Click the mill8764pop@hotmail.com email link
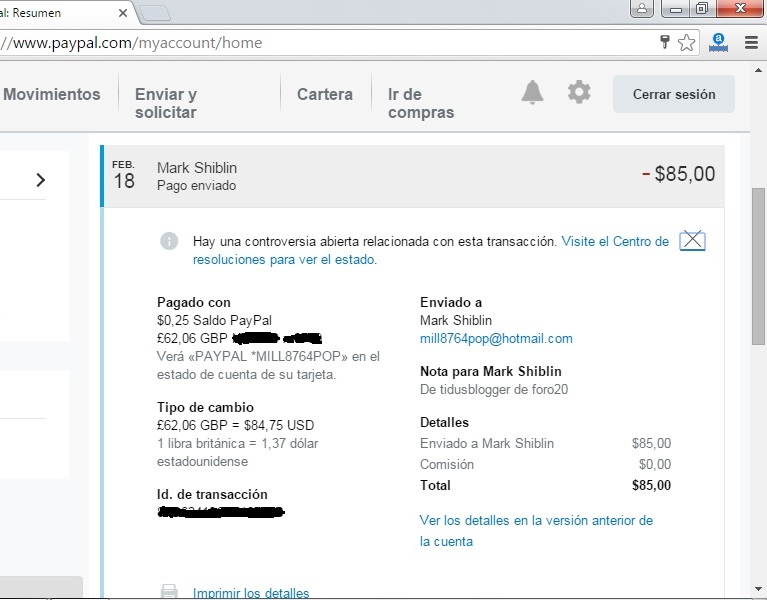This screenshot has width=767, height=600. [x=496, y=339]
